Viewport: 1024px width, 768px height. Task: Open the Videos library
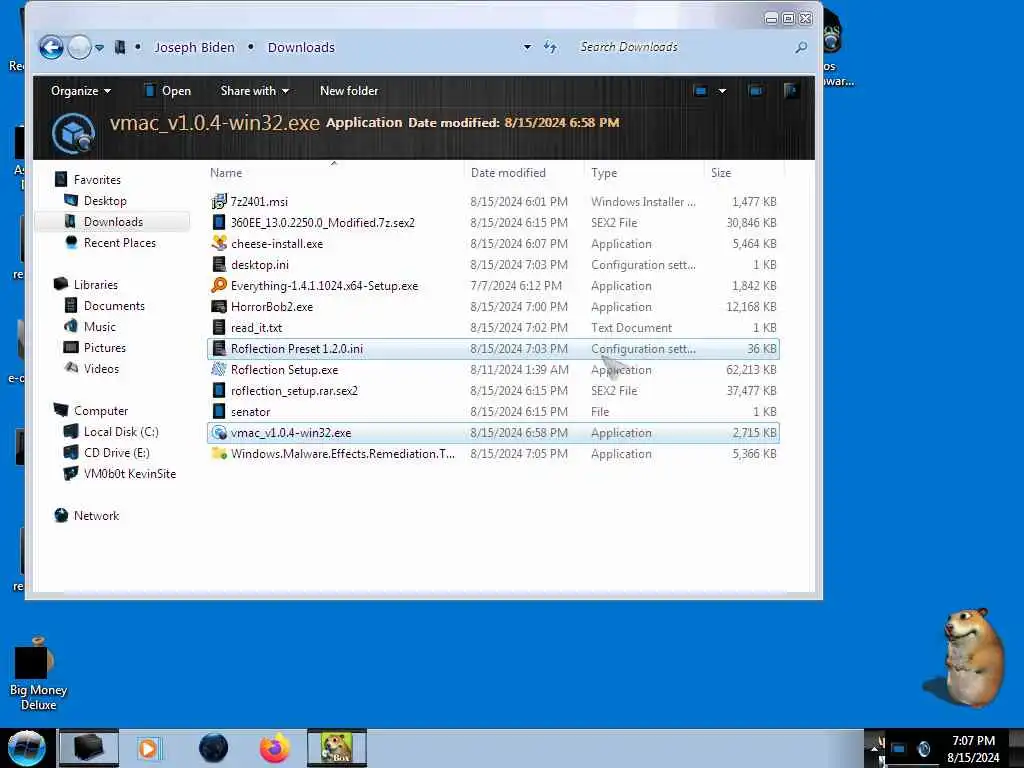(x=101, y=368)
